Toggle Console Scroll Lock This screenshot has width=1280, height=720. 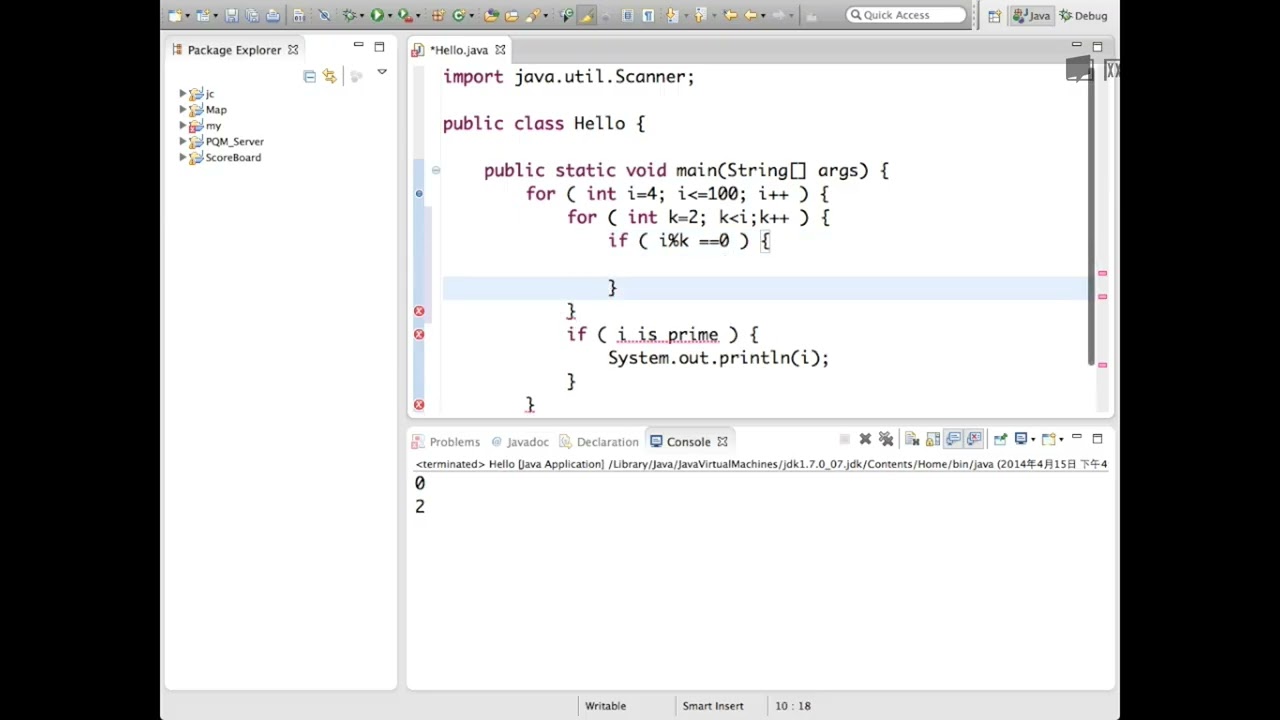[x=933, y=439]
